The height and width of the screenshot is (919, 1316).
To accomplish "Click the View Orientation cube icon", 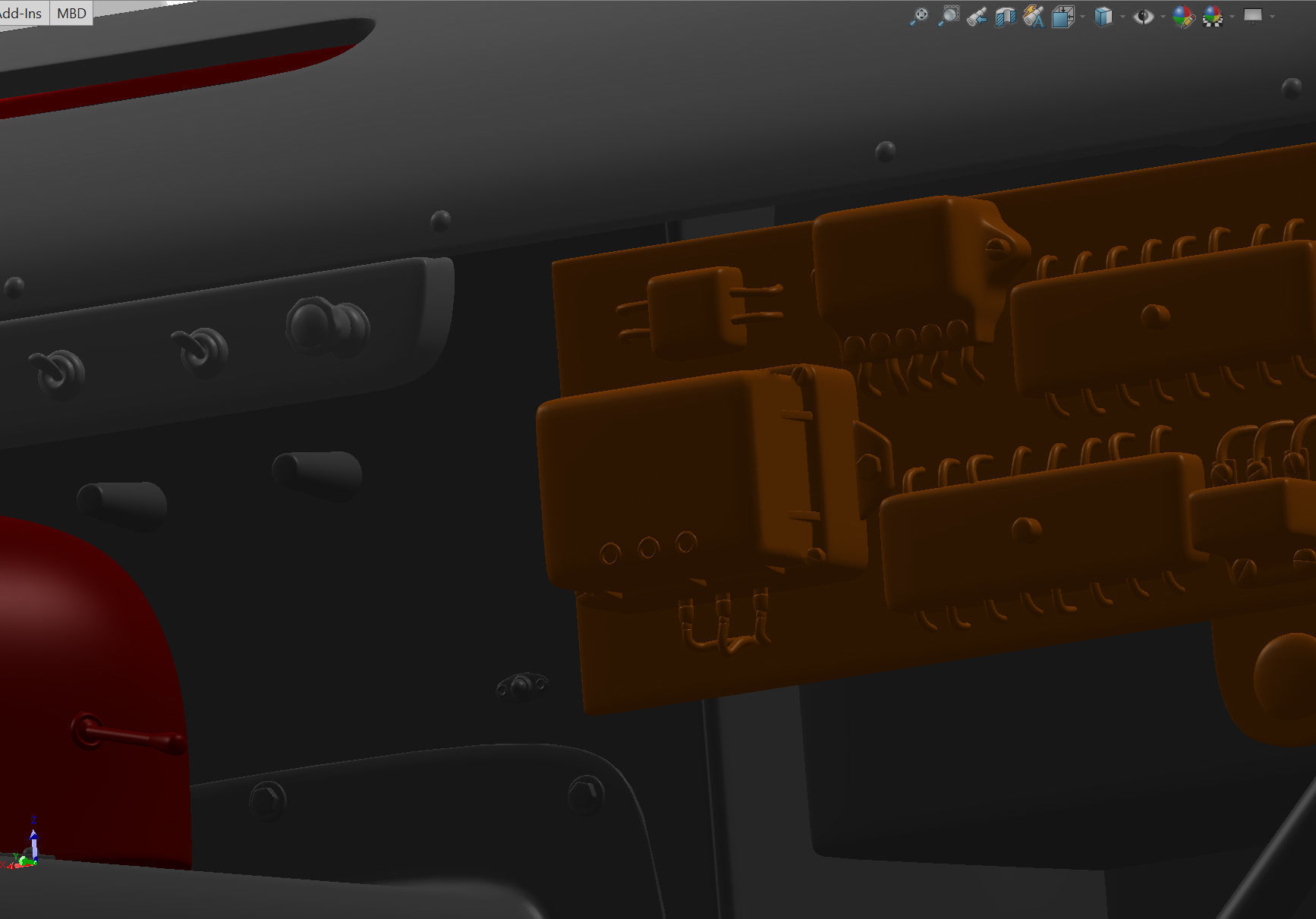I will (1063, 16).
